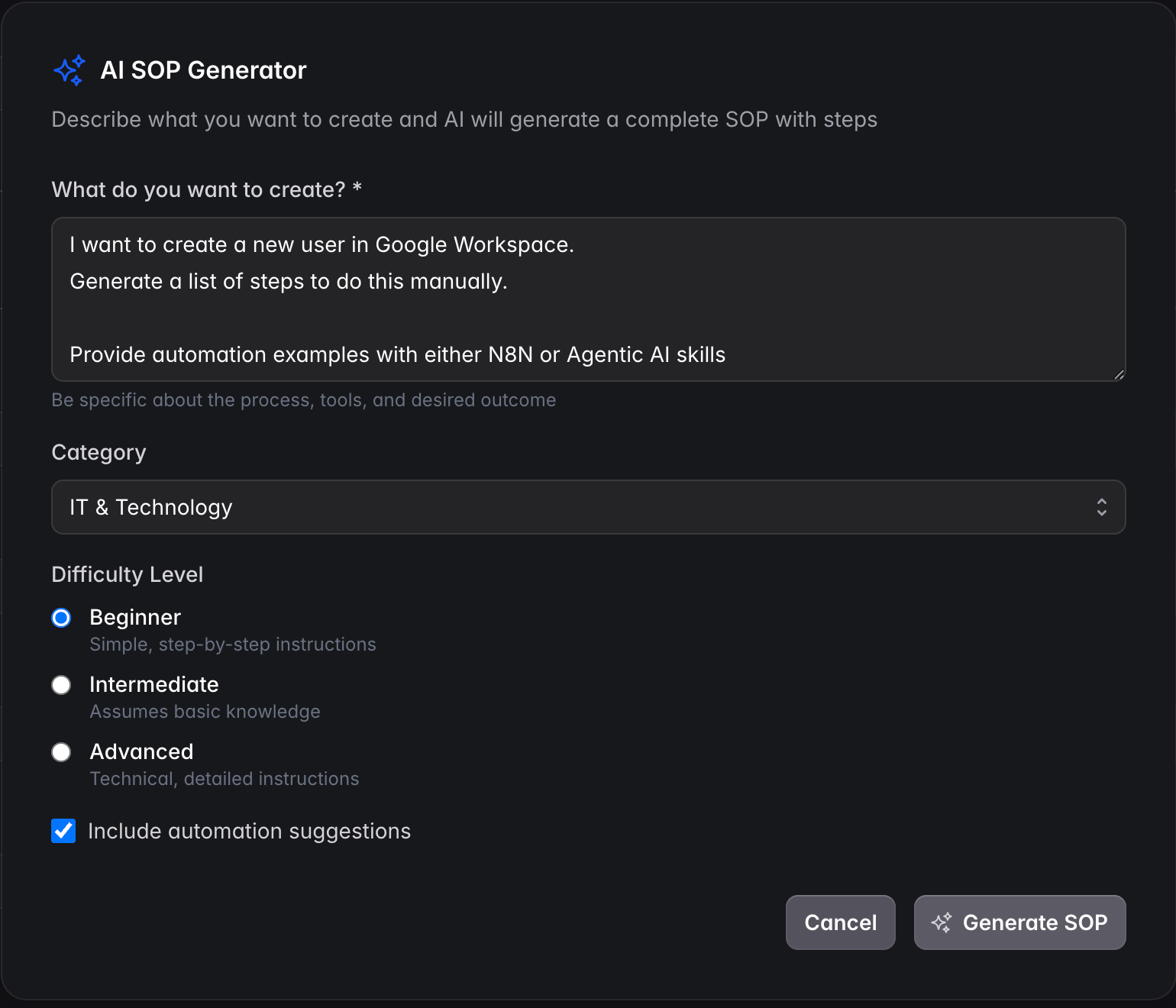Click into the What do you want to create text area
Image resolution: width=1176 pixels, height=1008 pixels.
[x=588, y=299]
